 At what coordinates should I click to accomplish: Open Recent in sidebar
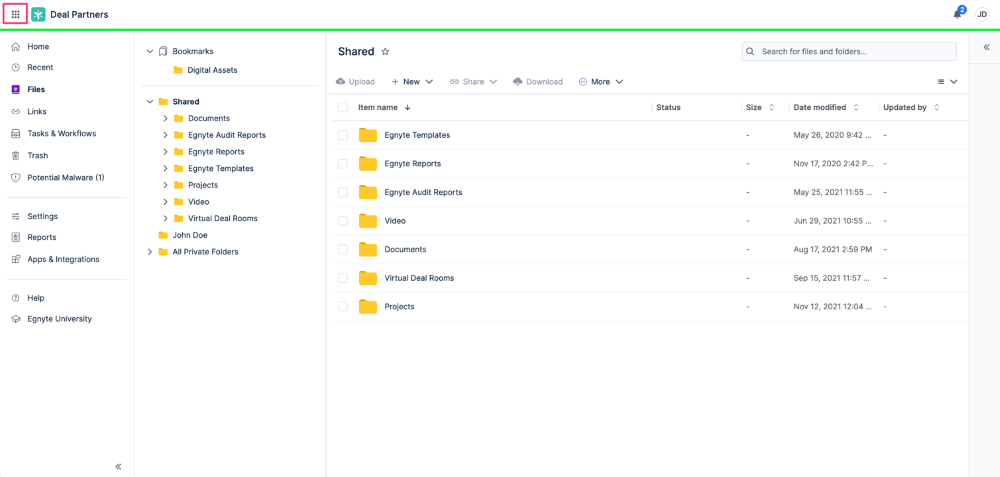point(40,67)
